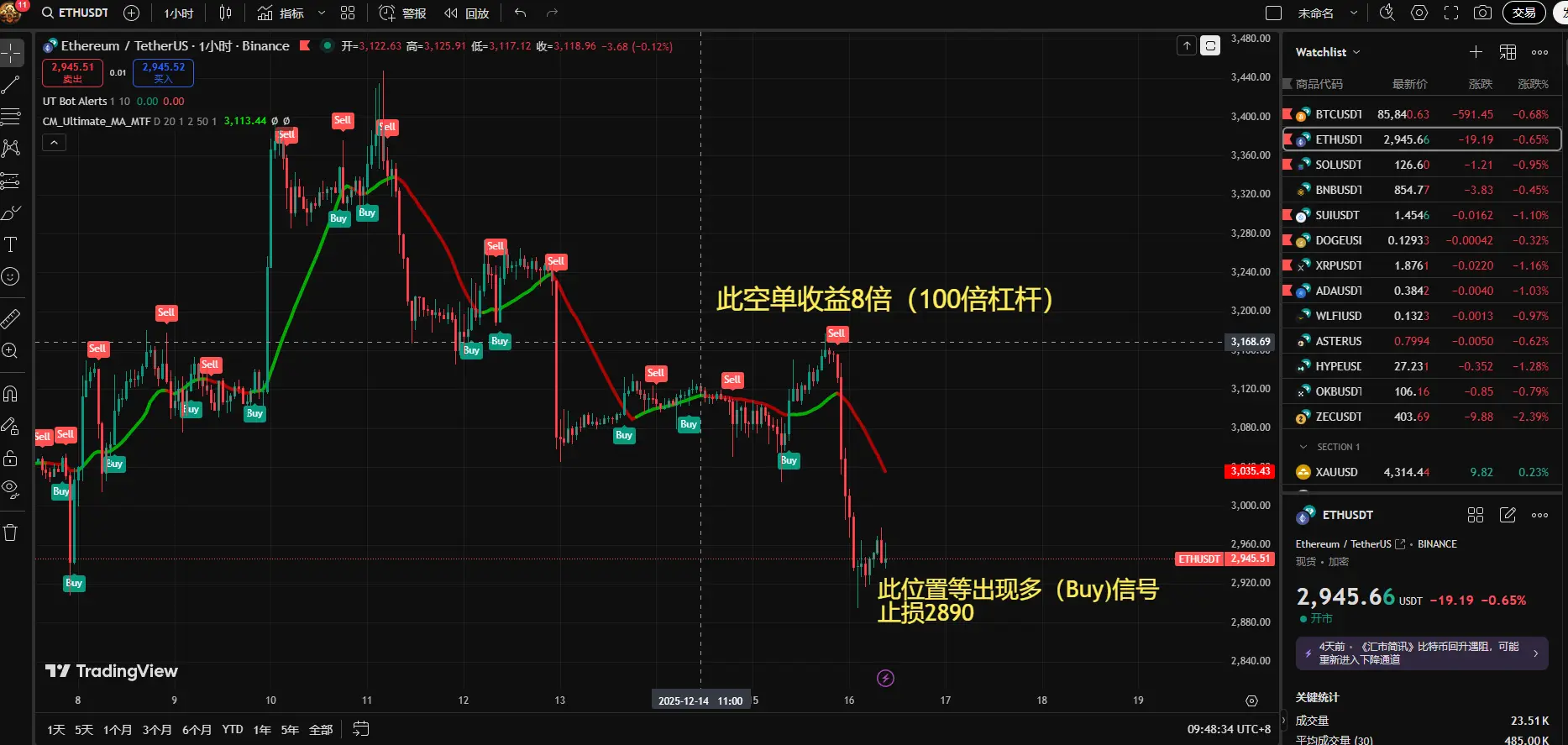The height and width of the screenshot is (745, 1568).
Task: Select the 全部 date range tab
Action: point(321,729)
